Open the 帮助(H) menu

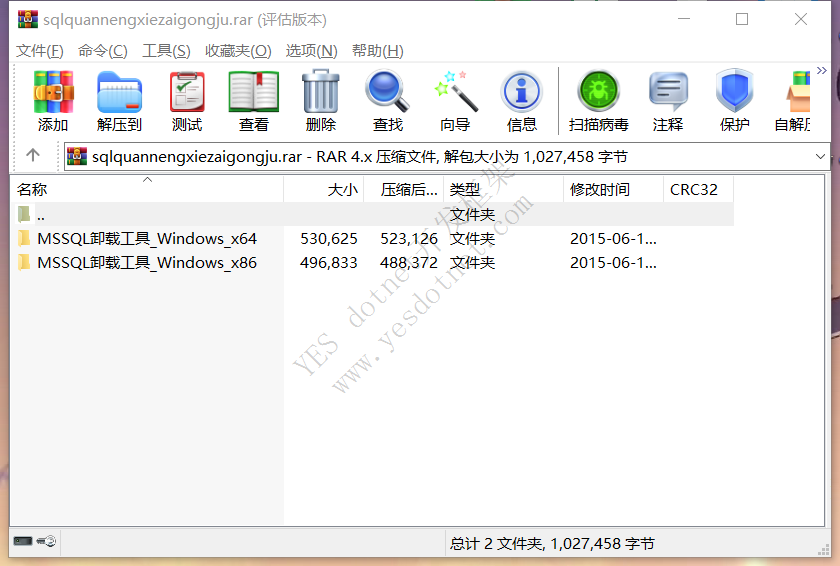click(377, 51)
